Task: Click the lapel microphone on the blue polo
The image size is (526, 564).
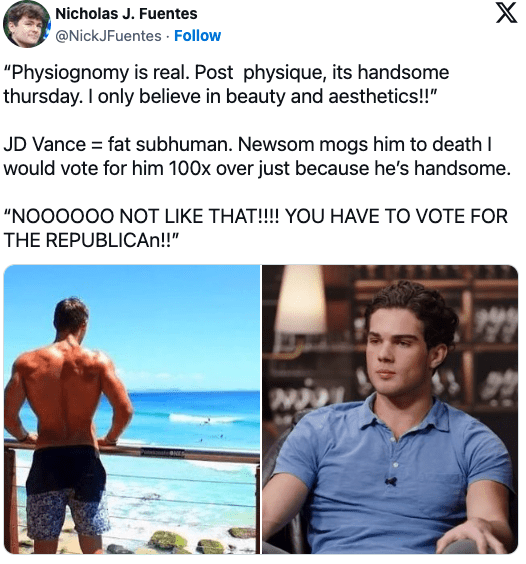Action: pos(390,481)
